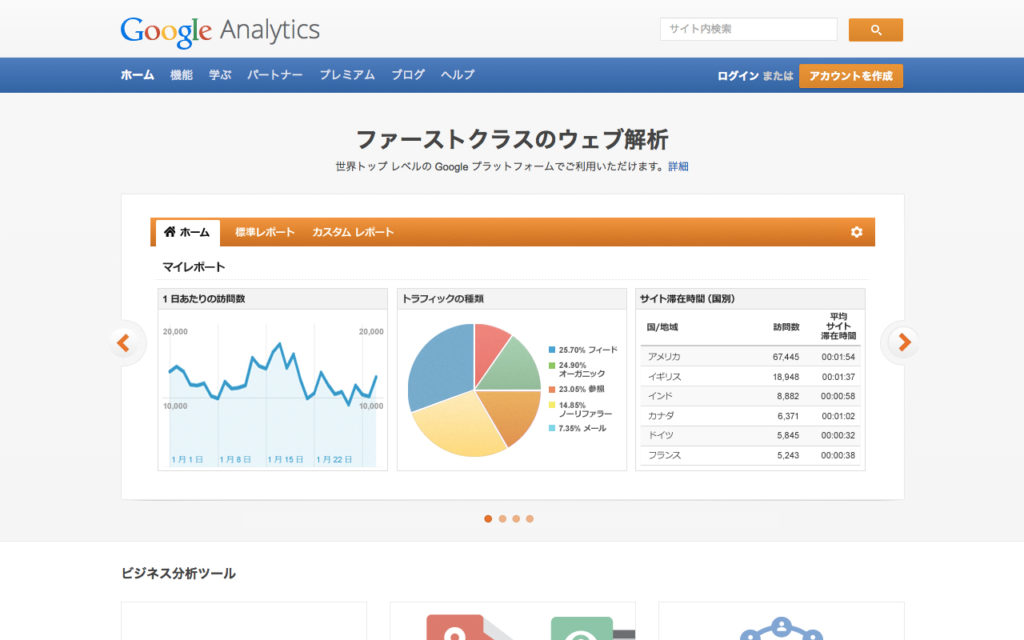Open the ヘルプ navigation menu
1024x640 pixels.
[456, 73]
